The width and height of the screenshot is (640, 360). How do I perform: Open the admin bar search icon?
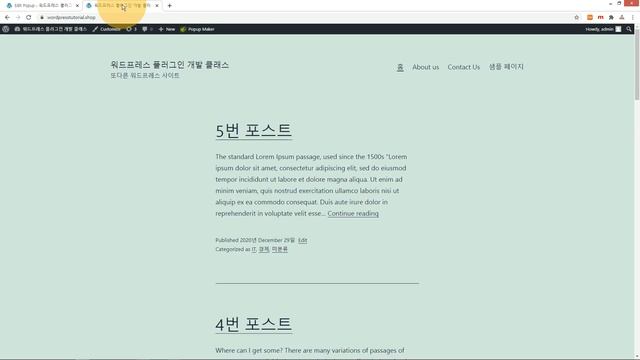(x=629, y=29)
